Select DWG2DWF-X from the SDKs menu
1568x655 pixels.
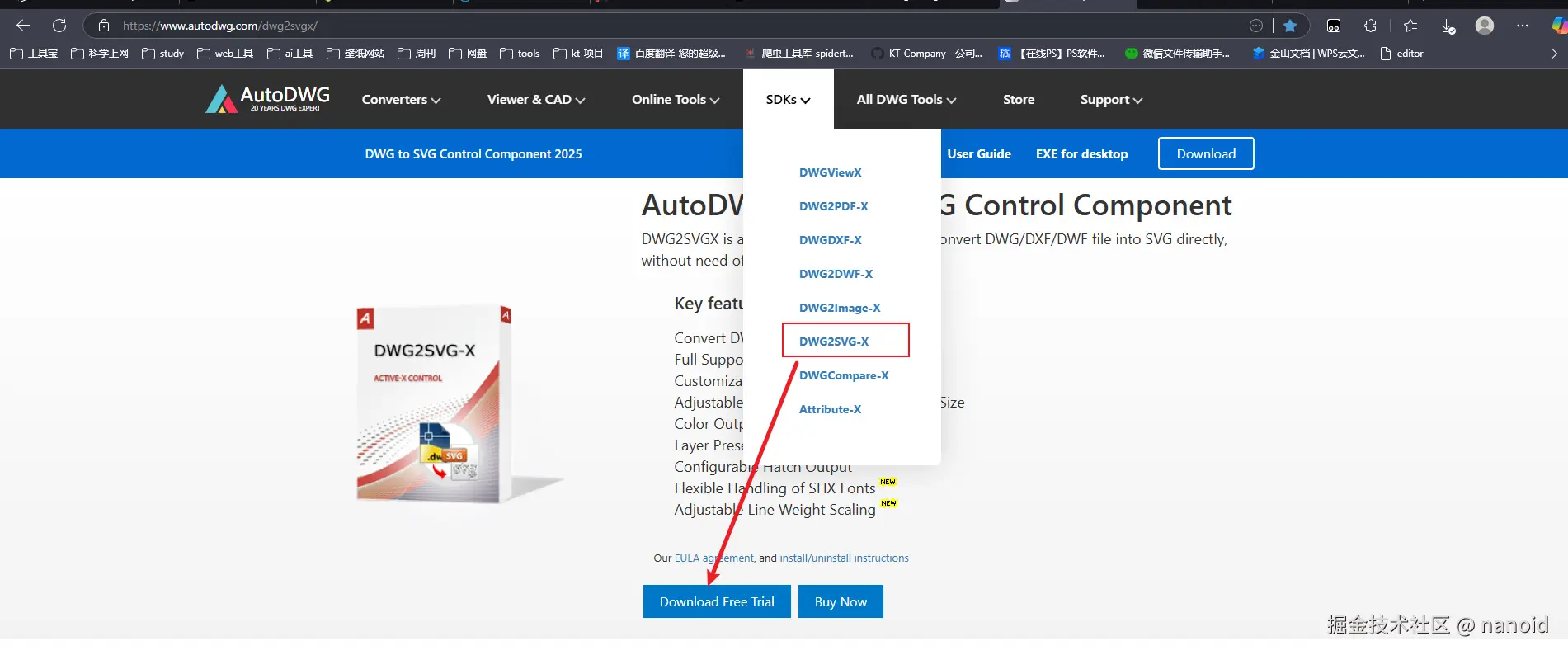coord(836,274)
